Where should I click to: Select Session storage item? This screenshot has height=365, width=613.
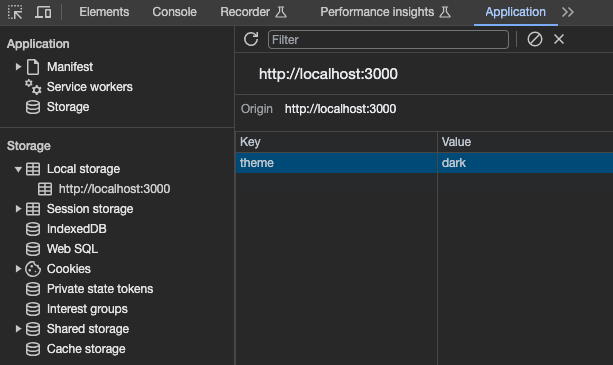point(90,209)
